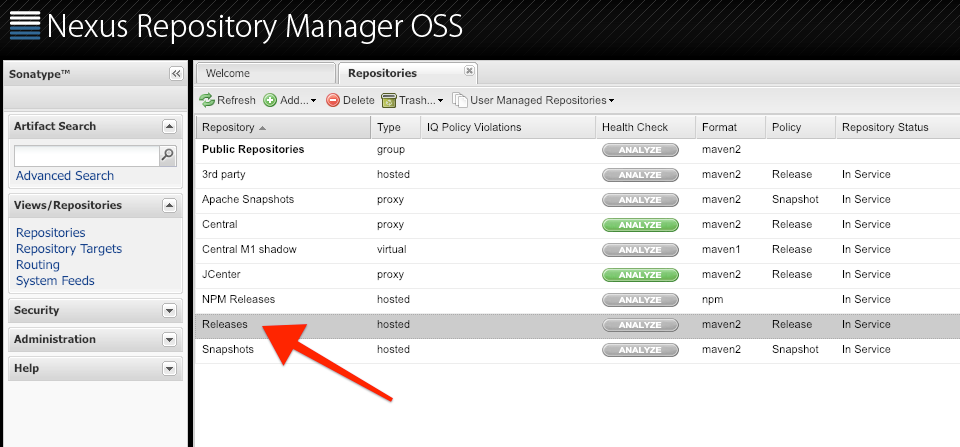Open the Repositories sidebar link
This screenshot has height=447, width=960.
coord(51,233)
